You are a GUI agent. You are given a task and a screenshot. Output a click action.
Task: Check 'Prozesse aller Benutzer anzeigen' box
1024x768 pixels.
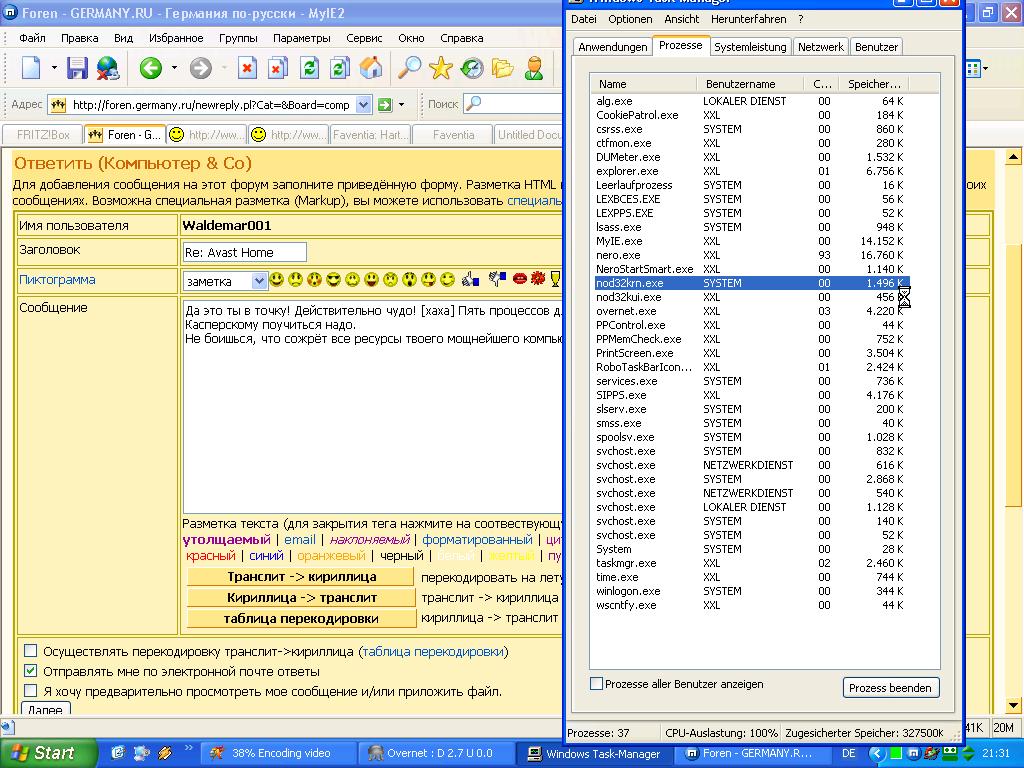click(596, 684)
